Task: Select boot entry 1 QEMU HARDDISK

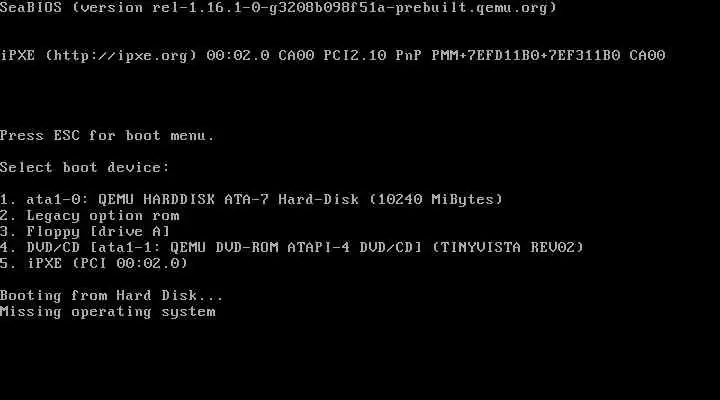Action: click(x=251, y=199)
